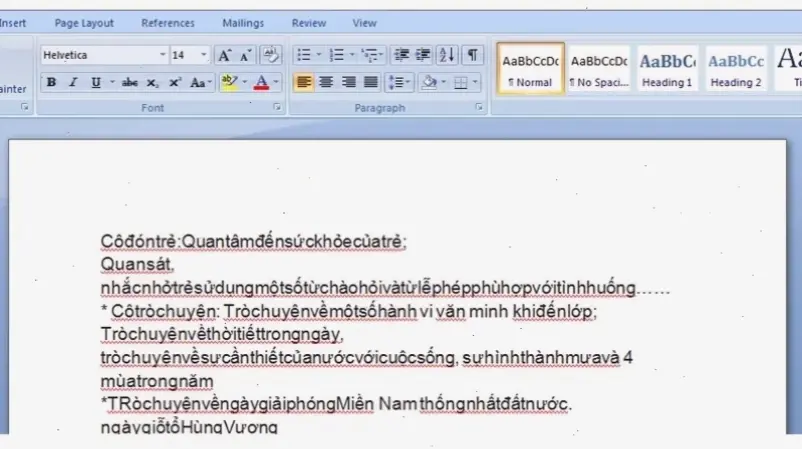This screenshot has width=802, height=449.
Task: Open the References tab
Action: coord(168,23)
